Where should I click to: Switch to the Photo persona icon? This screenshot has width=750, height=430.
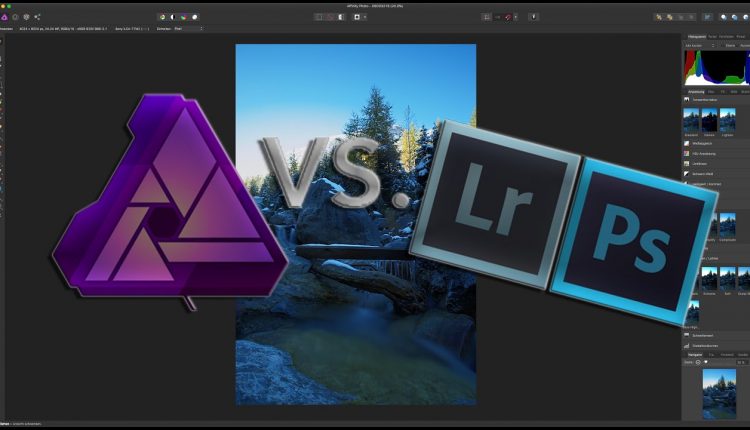coord(4,17)
